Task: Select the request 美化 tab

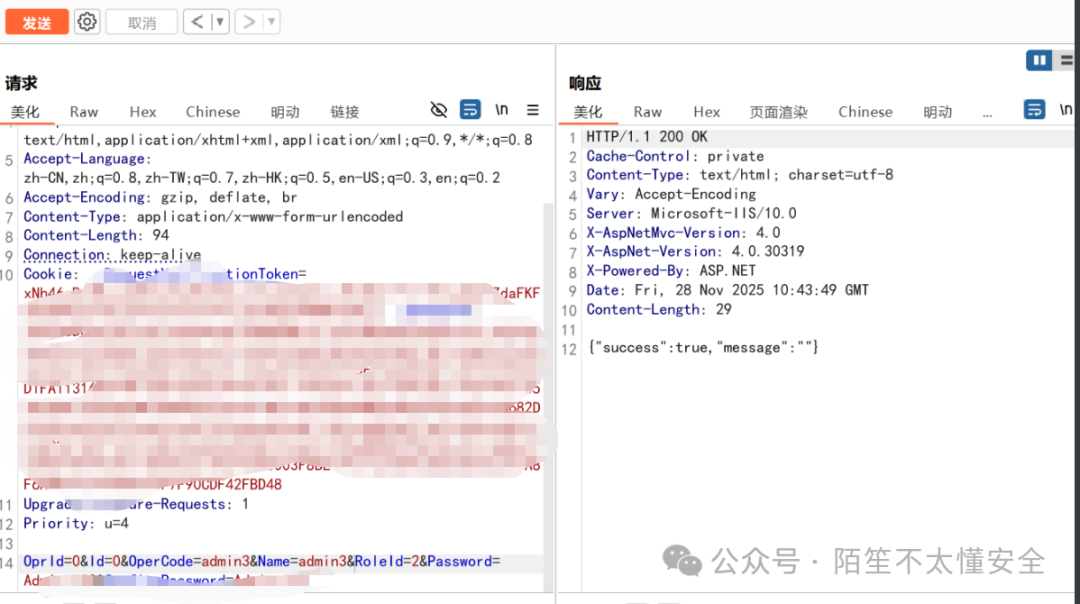Action: [25, 112]
